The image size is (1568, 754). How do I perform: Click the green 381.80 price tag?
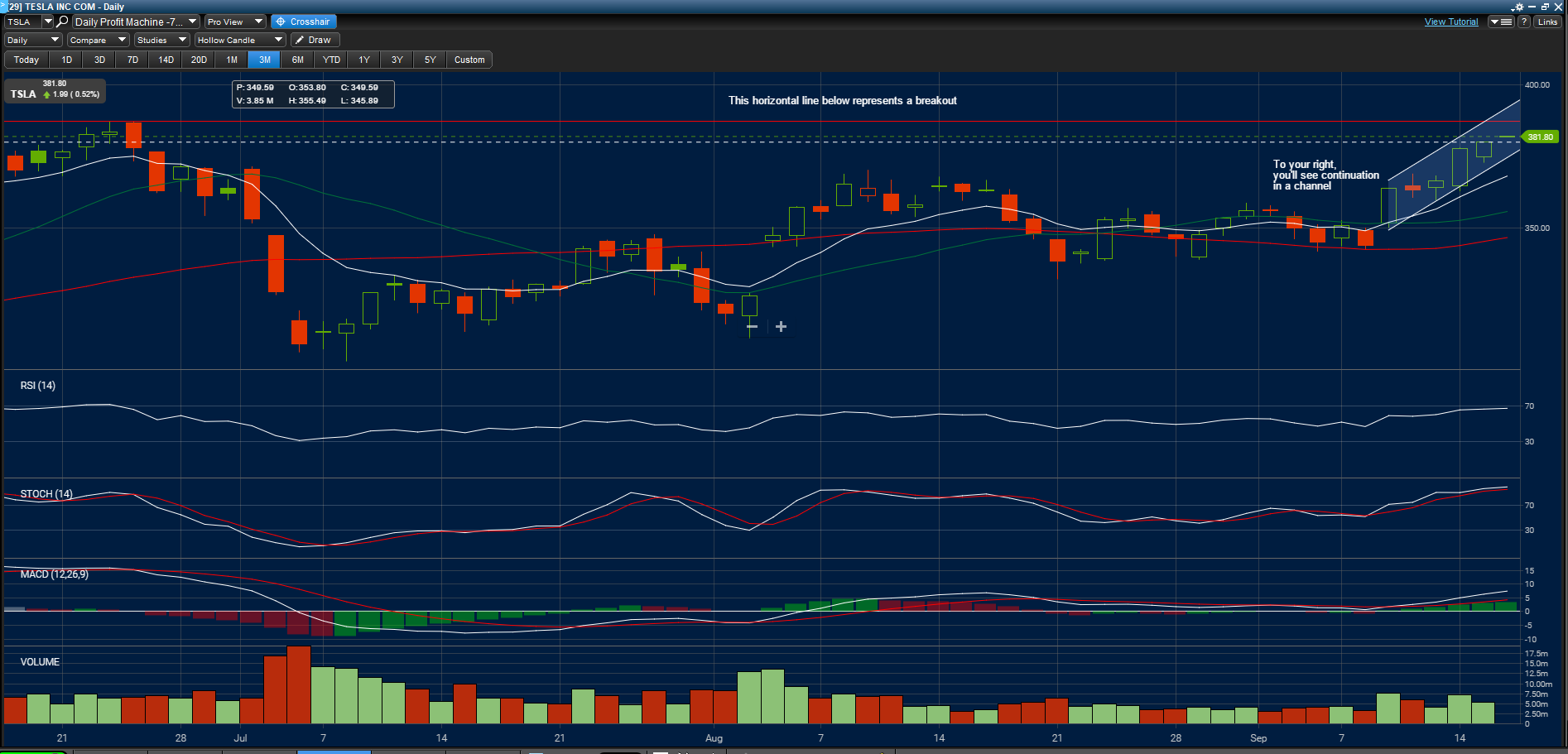[1540, 137]
